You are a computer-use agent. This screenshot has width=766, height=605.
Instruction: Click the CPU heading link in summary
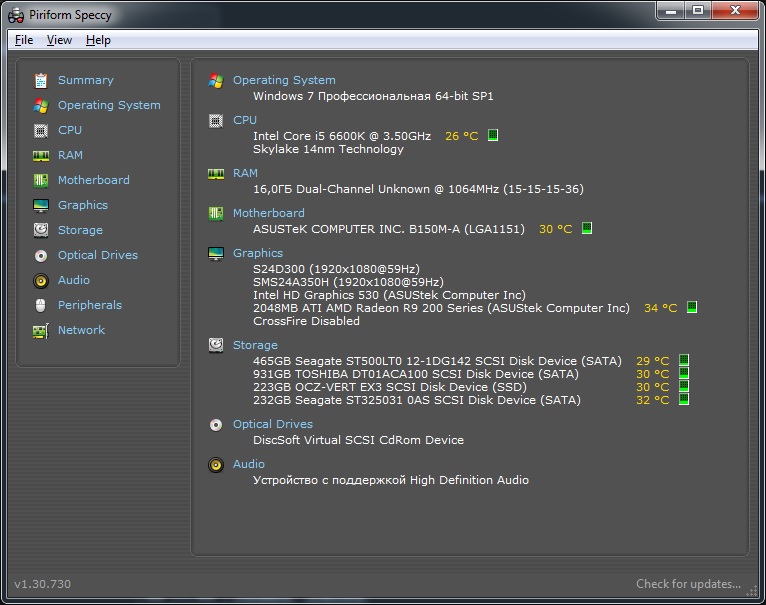point(245,120)
